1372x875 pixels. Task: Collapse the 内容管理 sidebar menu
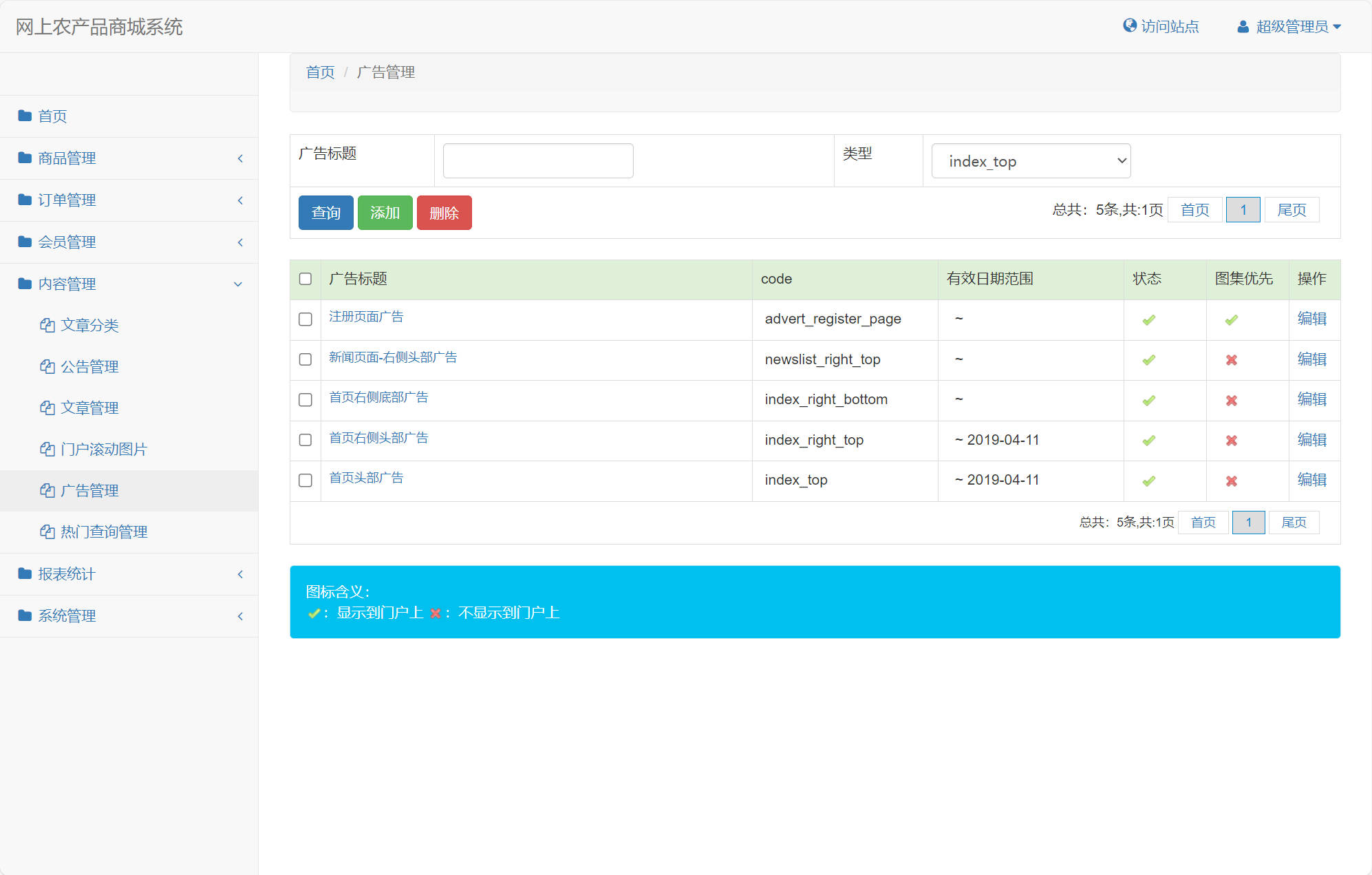coord(67,284)
